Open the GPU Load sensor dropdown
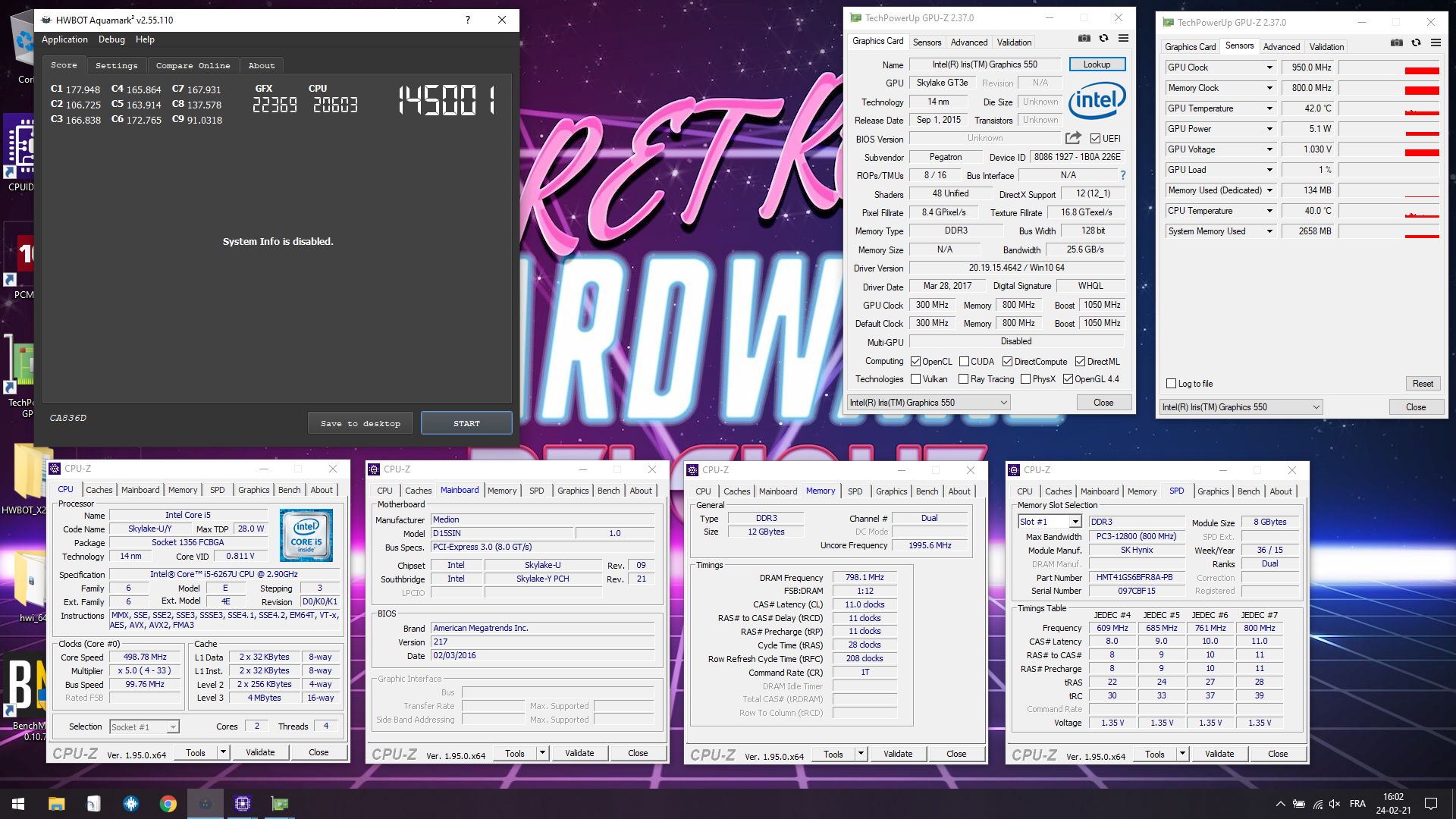The image size is (1456, 819). [x=1269, y=170]
